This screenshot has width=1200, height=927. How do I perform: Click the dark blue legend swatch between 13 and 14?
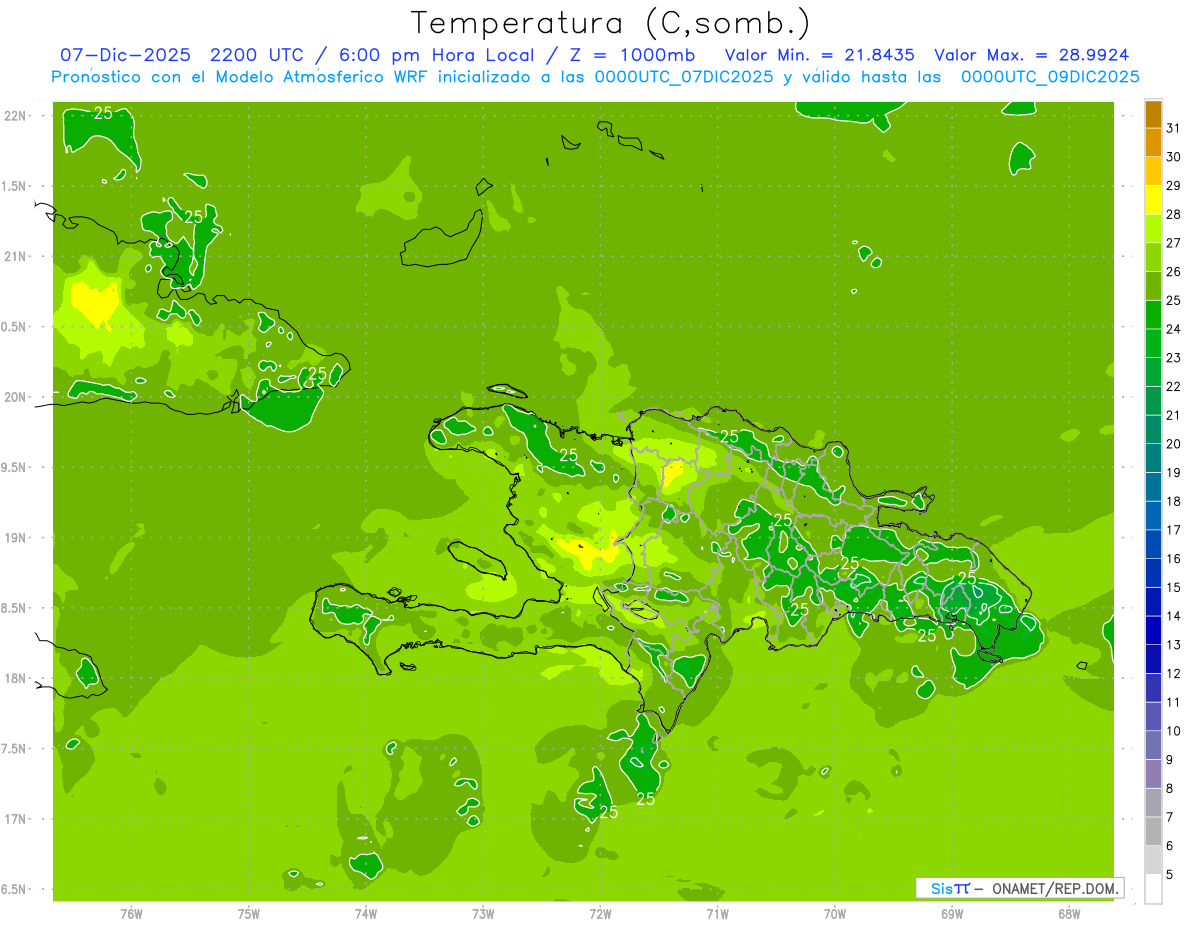[x=1153, y=631]
